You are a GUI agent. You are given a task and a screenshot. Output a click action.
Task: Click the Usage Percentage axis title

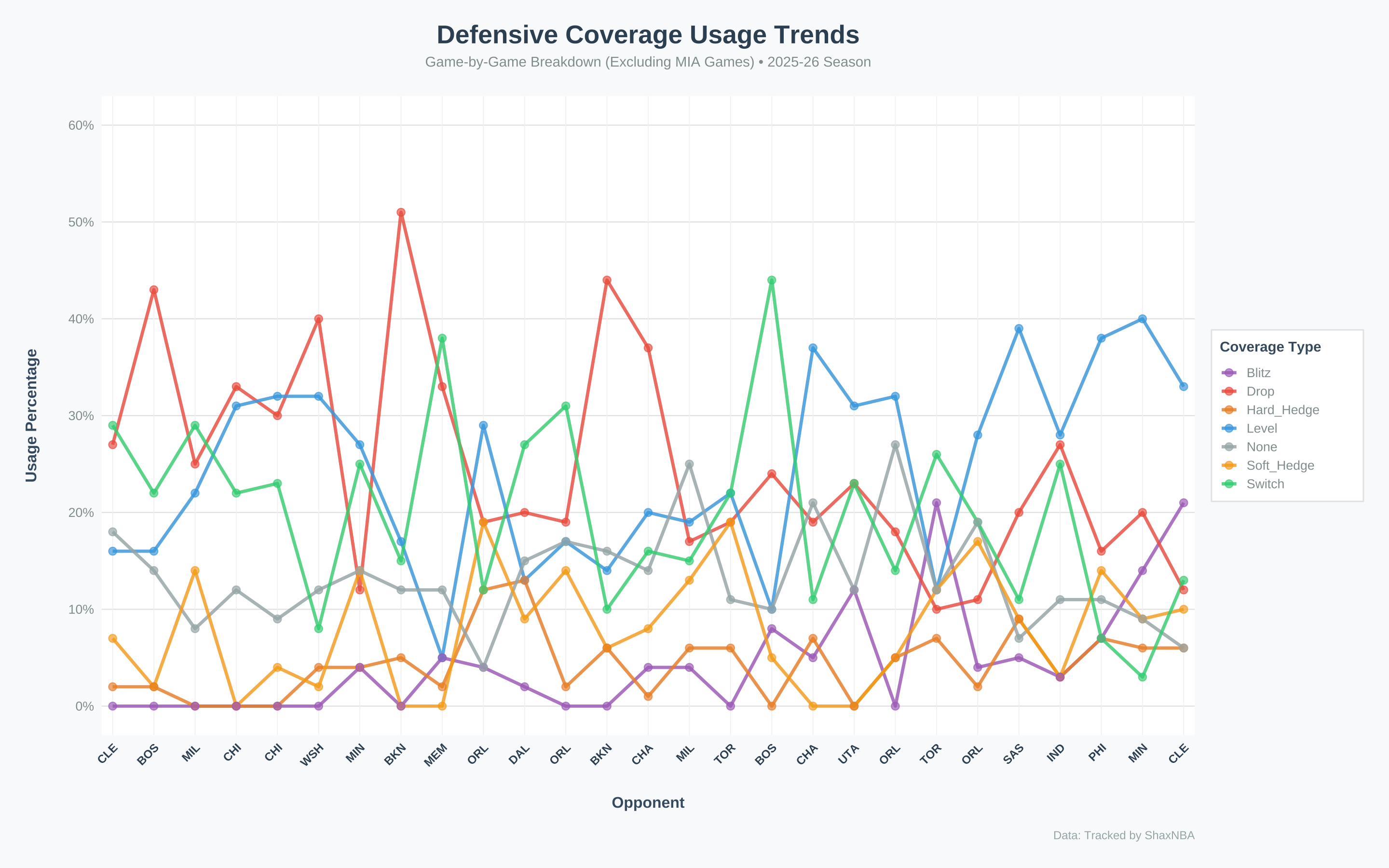tap(31, 415)
